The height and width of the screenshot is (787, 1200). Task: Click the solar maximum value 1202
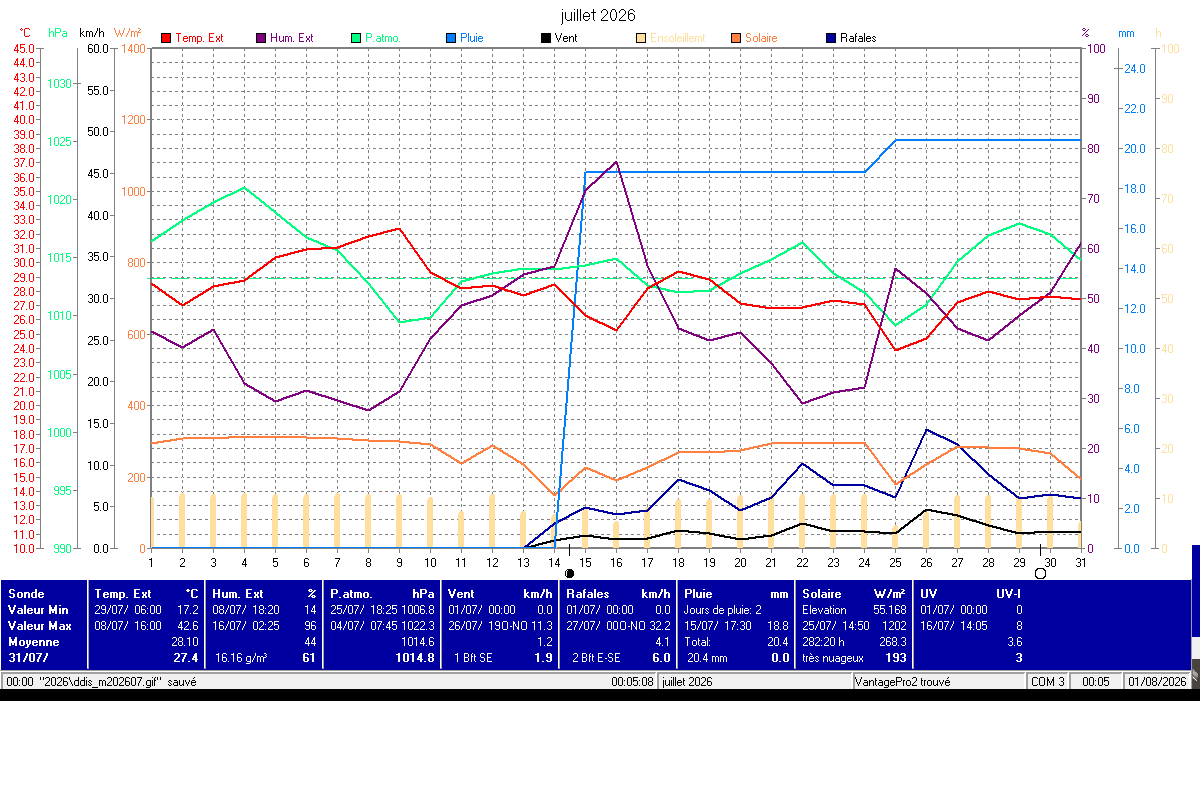(x=893, y=625)
